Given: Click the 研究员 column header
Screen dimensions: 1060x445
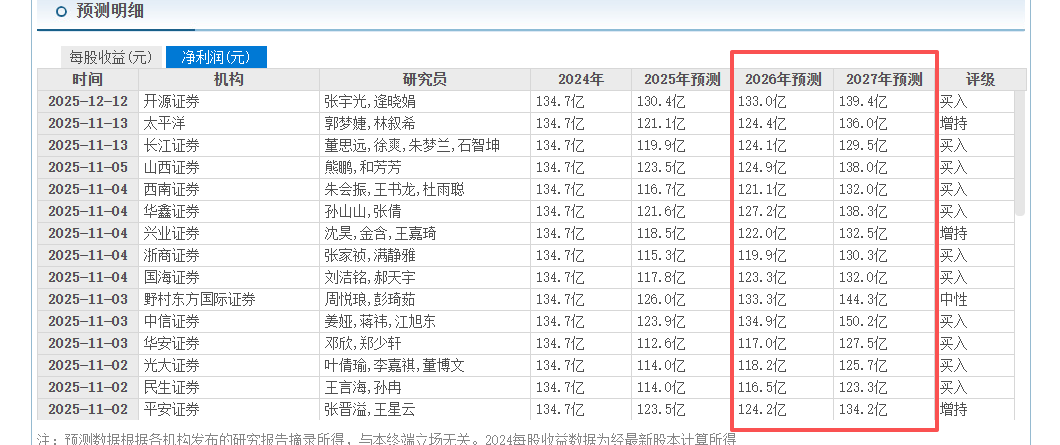Looking at the screenshot, I should 425,80.
